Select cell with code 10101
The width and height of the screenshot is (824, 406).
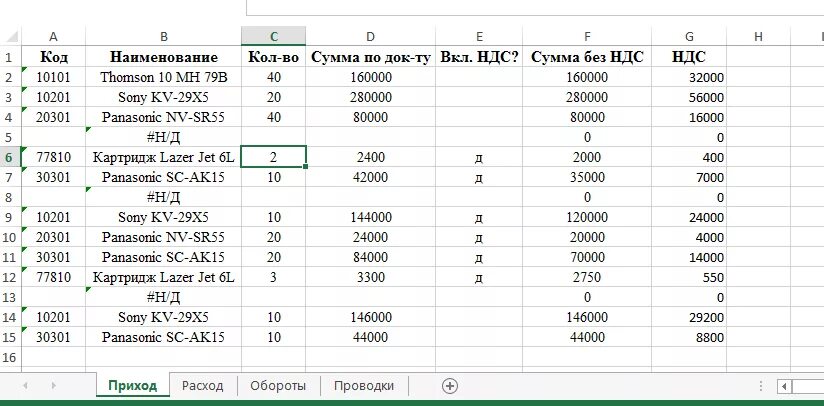(x=53, y=78)
